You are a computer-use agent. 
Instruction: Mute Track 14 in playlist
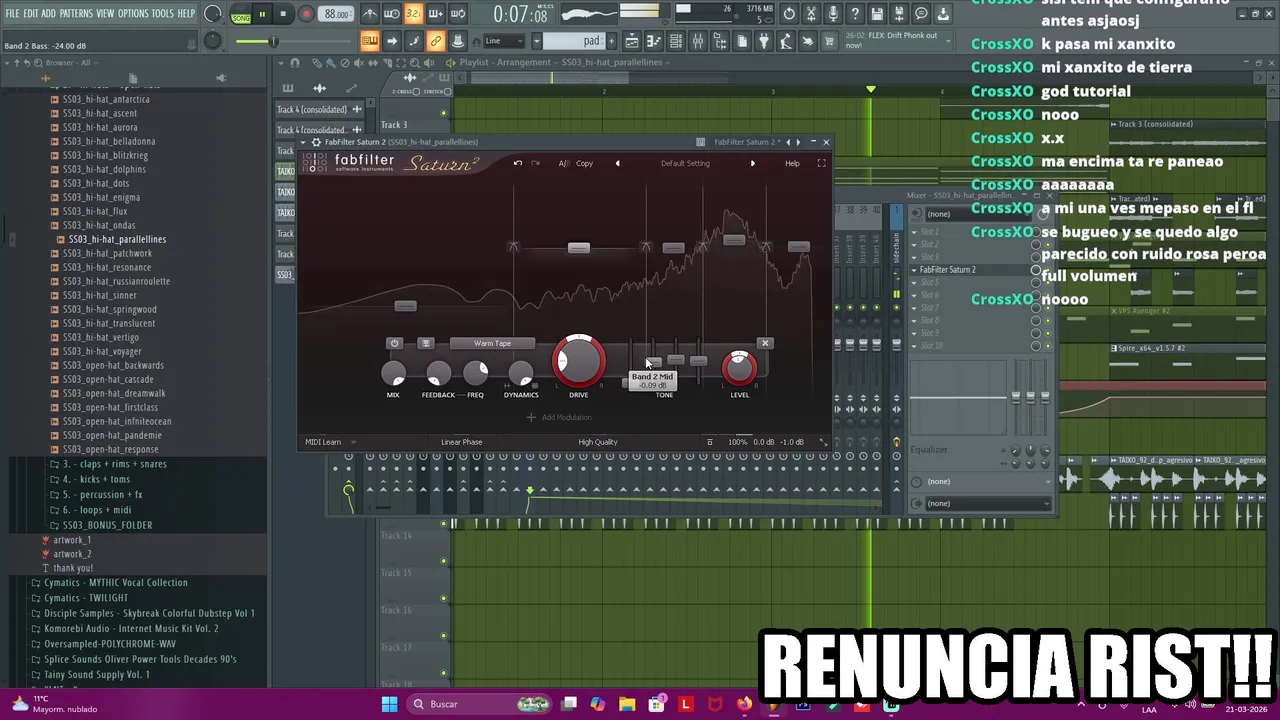pyautogui.click(x=444, y=561)
